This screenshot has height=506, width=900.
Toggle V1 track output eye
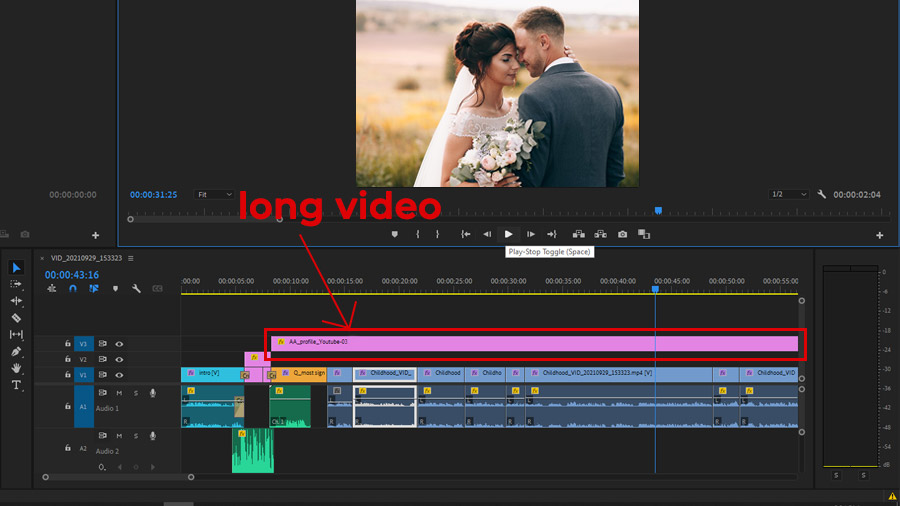pos(119,375)
